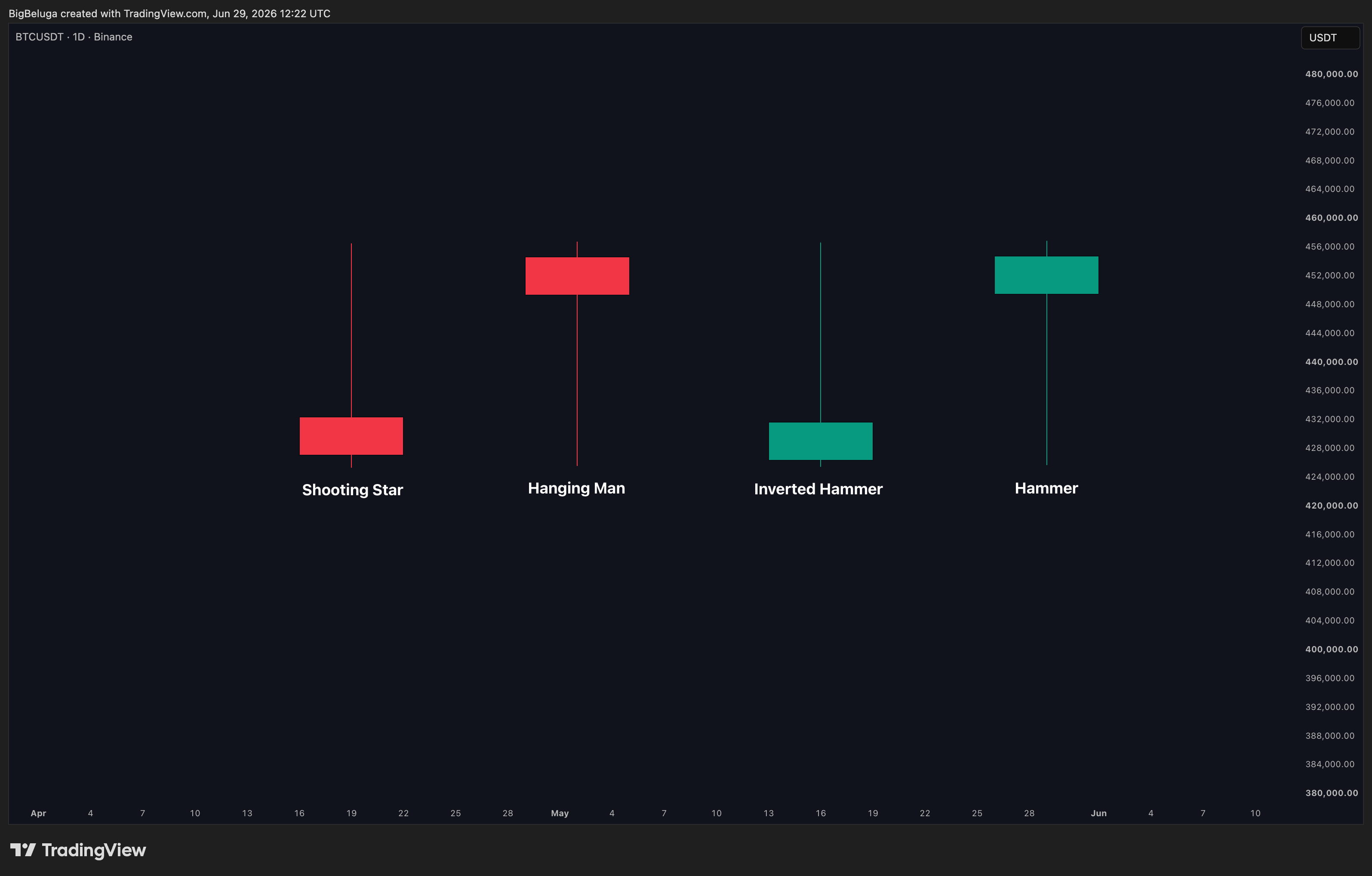Image resolution: width=1372 pixels, height=876 pixels.
Task: Click the 472,000.00 price label
Action: 1330,132
